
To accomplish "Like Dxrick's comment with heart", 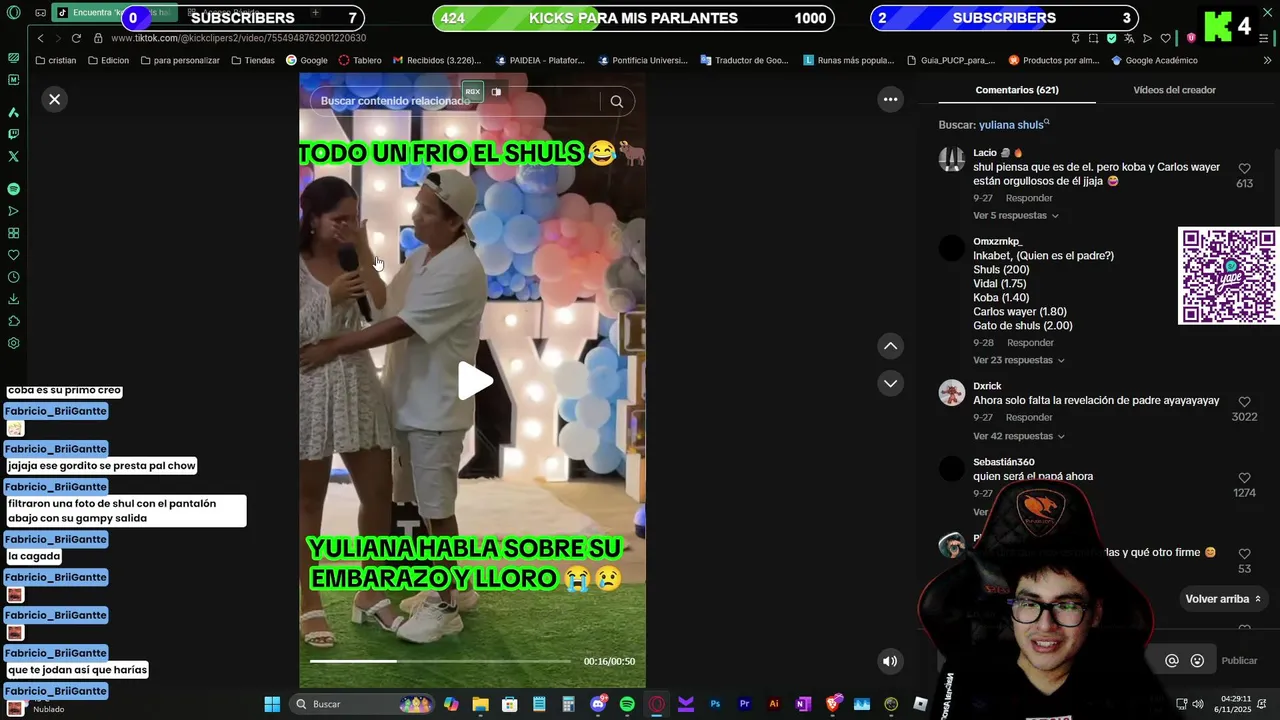I will click(x=1244, y=402).
